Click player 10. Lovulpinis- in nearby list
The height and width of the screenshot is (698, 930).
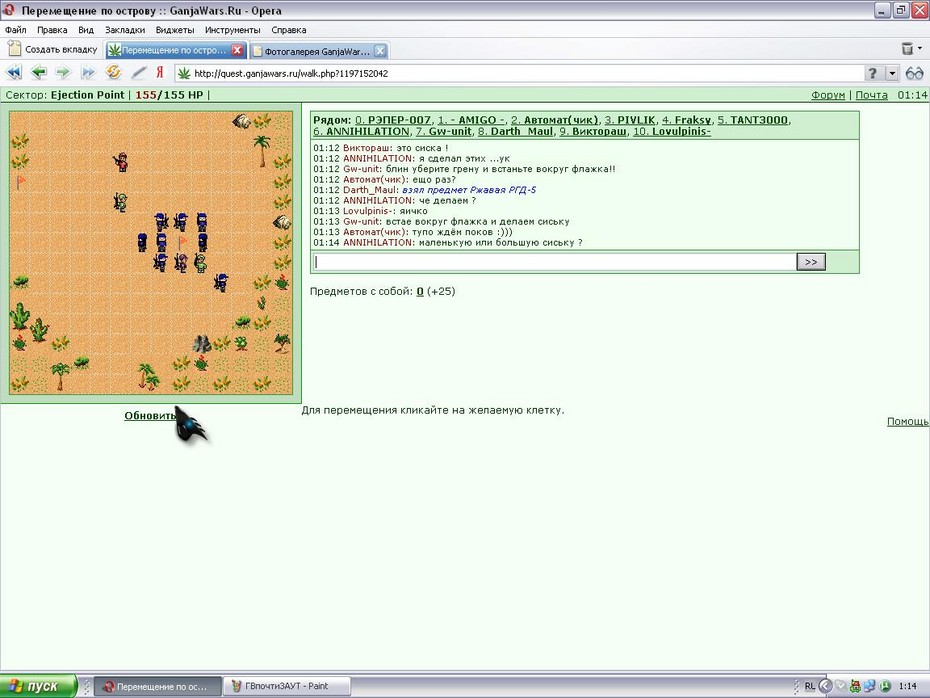(671, 131)
